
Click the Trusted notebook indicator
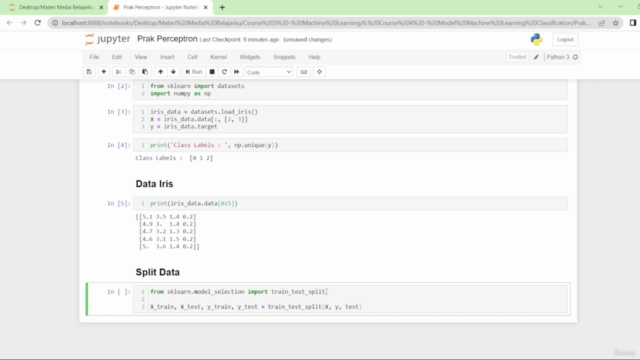tap(517, 57)
